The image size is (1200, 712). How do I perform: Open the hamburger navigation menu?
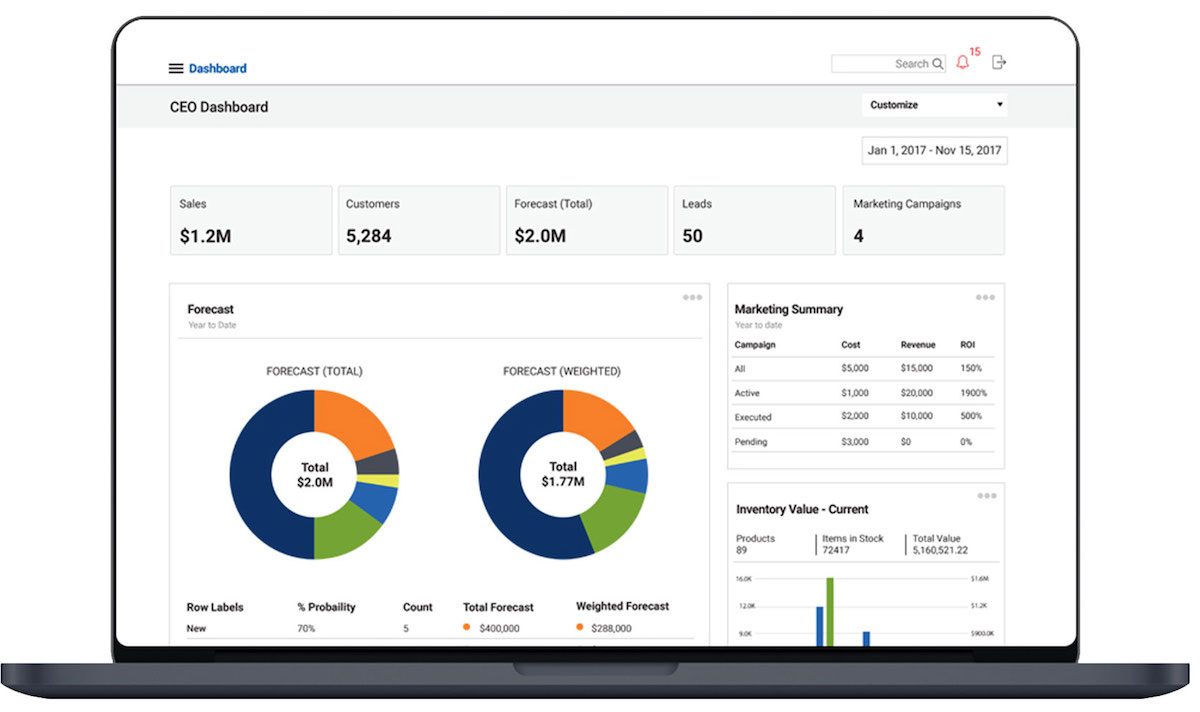pyautogui.click(x=175, y=67)
